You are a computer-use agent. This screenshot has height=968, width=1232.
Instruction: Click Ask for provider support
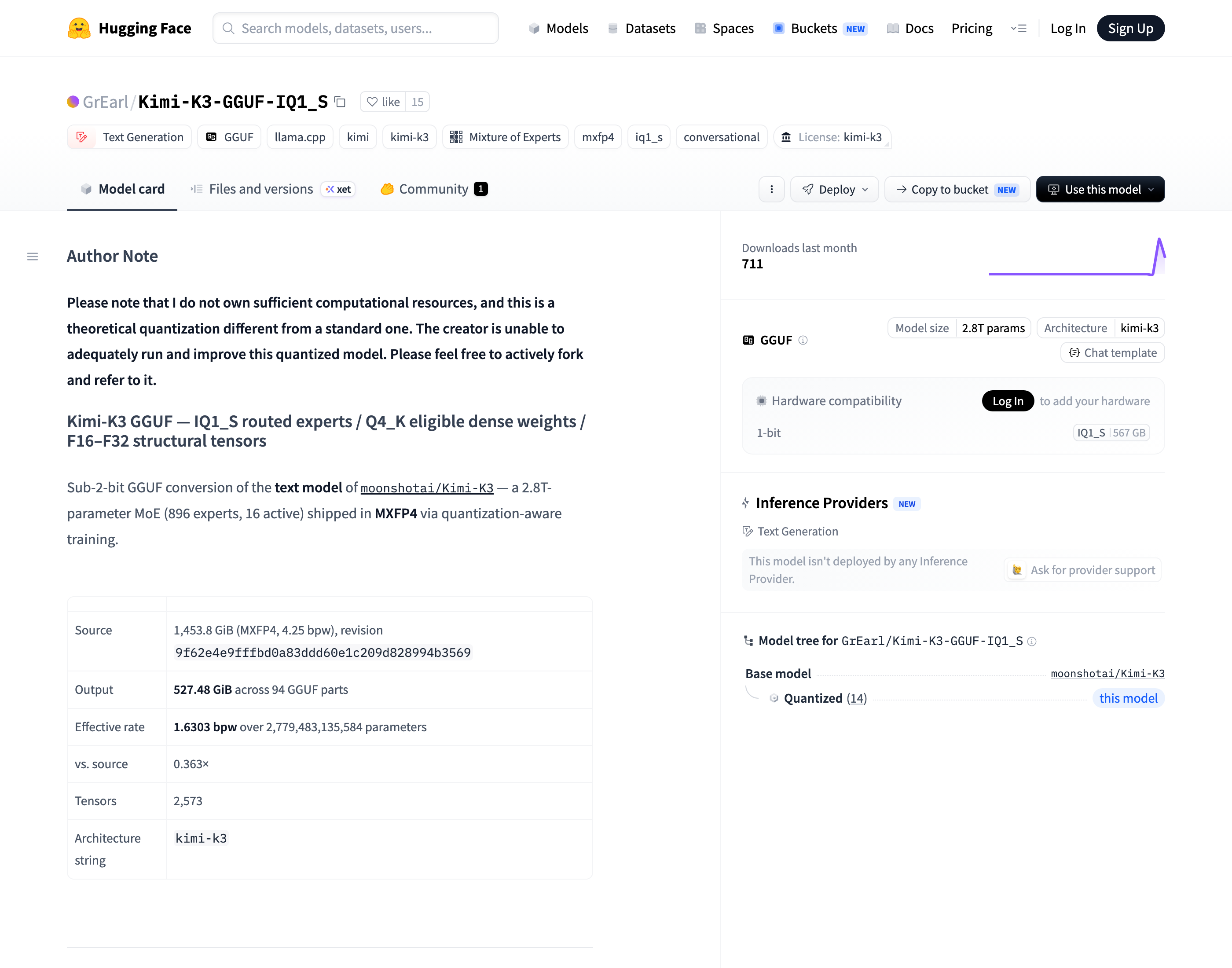[x=1083, y=570]
